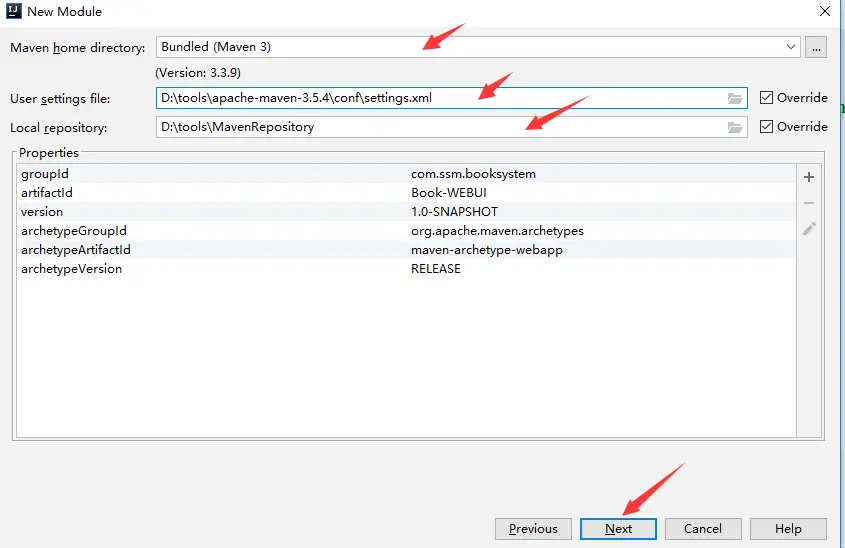845x548 pixels.
Task: Proceed with the Next button
Action: [618, 529]
